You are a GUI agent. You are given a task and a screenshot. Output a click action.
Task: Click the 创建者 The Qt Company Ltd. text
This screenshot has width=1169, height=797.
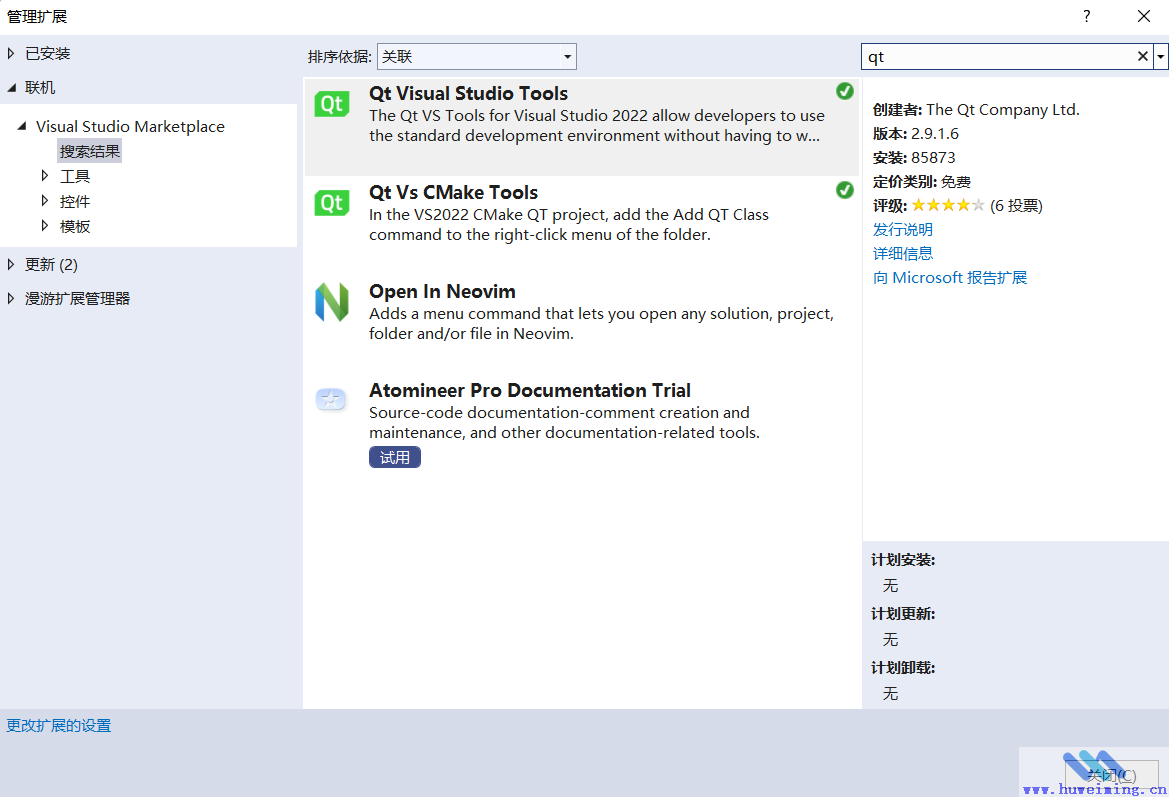(x=976, y=110)
